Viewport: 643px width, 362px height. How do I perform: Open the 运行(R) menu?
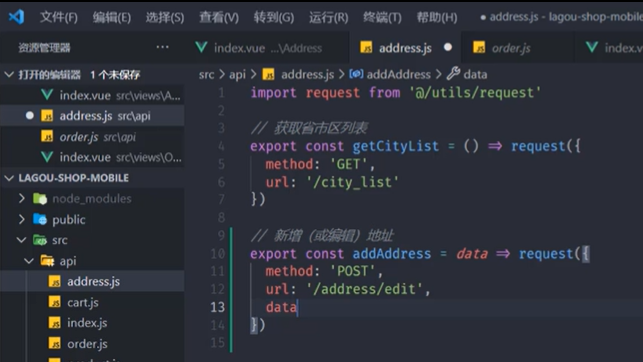(328, 17)
